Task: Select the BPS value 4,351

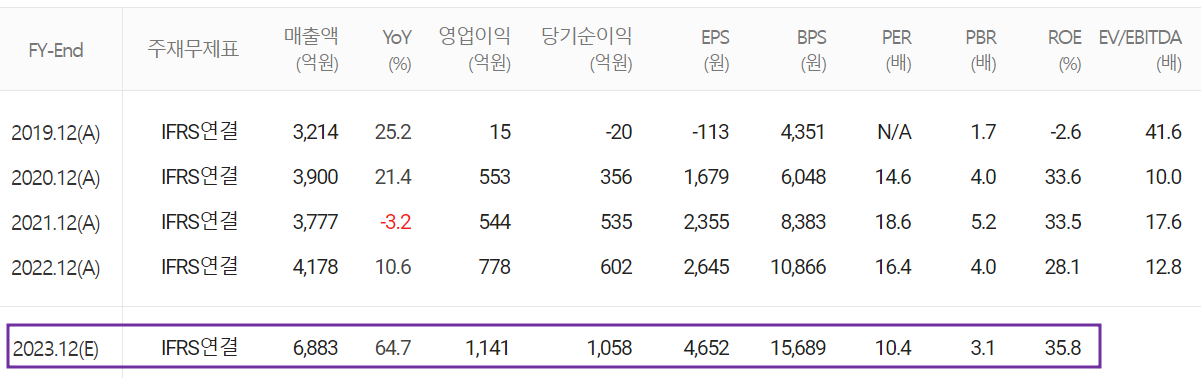Action: [804, 132]
